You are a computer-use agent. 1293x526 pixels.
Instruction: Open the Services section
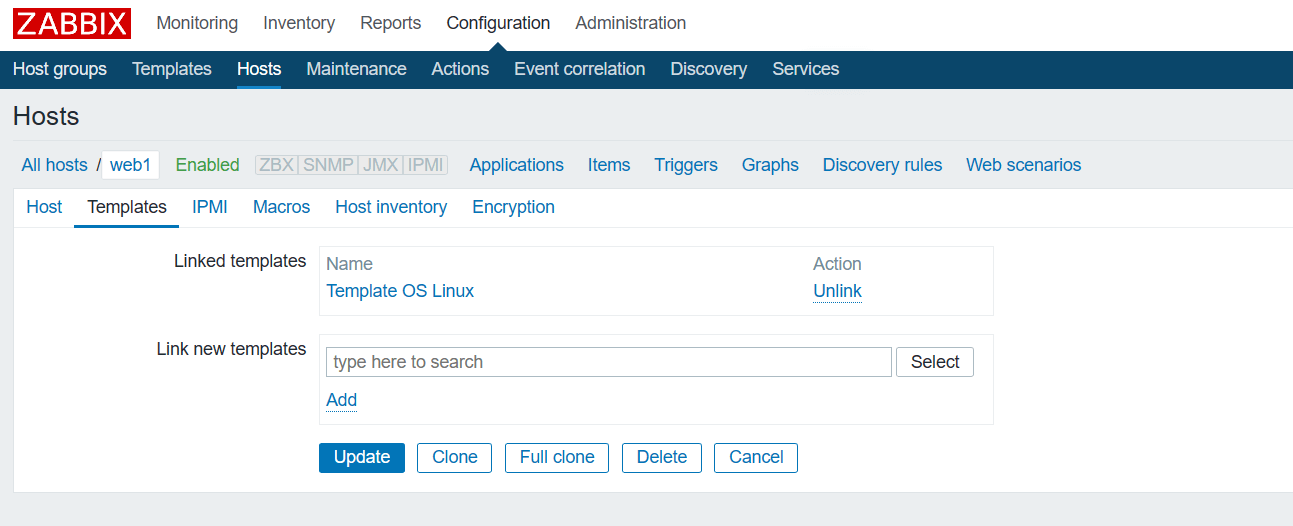tap(806, 69)
